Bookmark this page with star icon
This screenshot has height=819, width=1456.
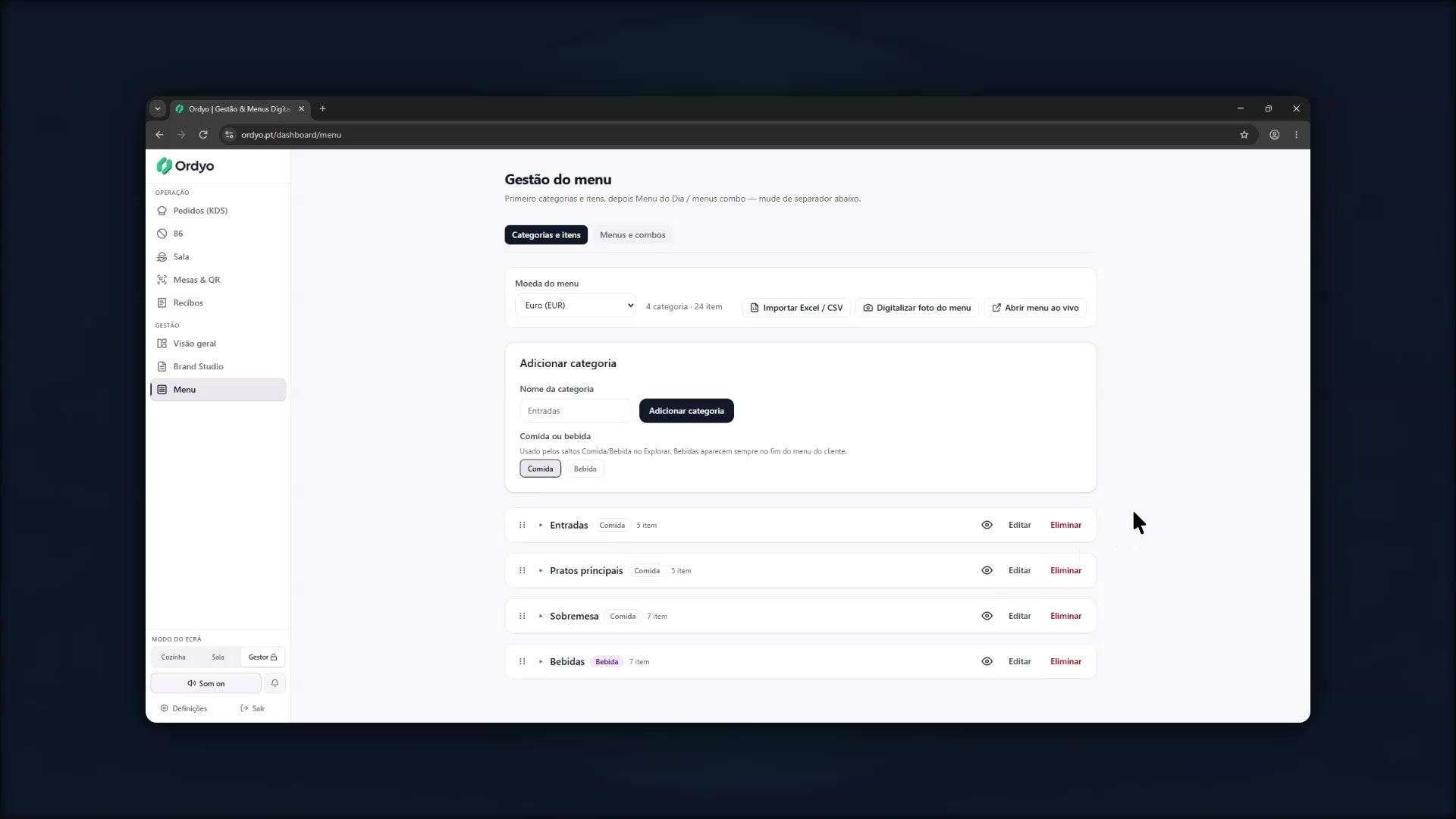[1244, 135]
